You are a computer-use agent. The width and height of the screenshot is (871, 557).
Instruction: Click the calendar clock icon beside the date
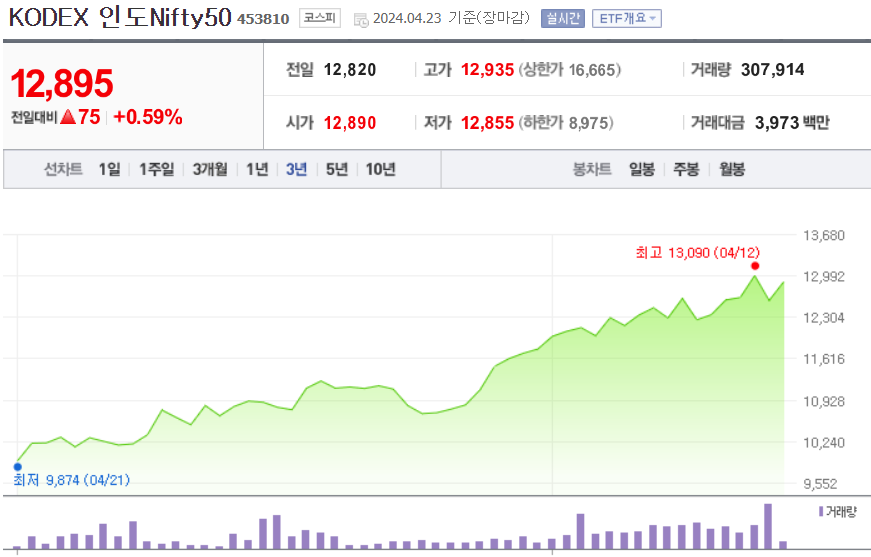pyautogui.click(x=361, y=21)
